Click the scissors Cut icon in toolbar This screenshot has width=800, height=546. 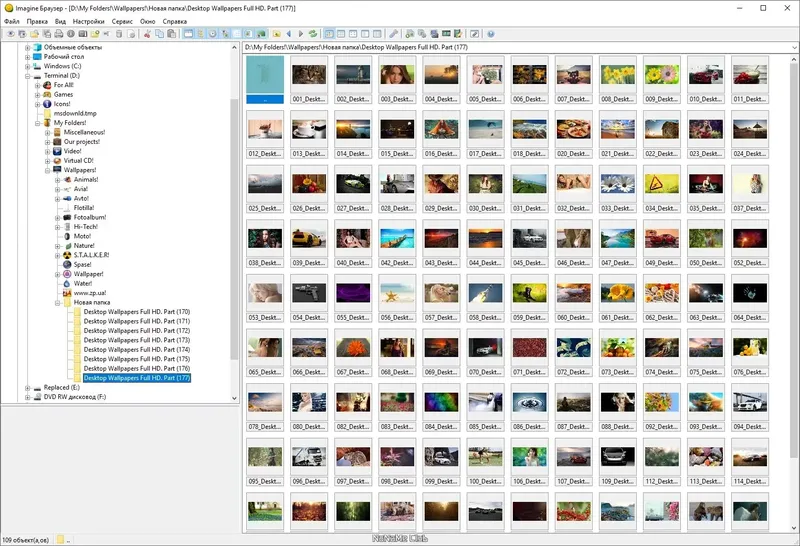[147, 34]
